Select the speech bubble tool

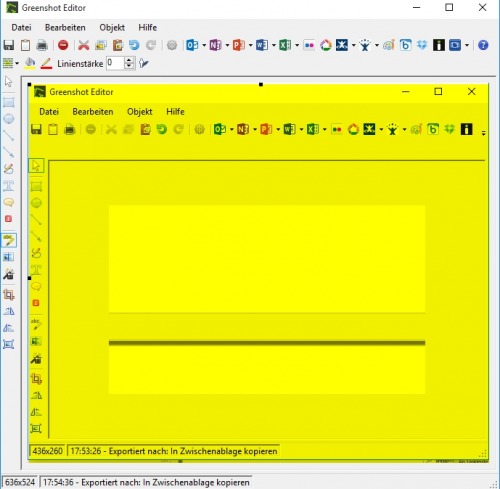9,202
